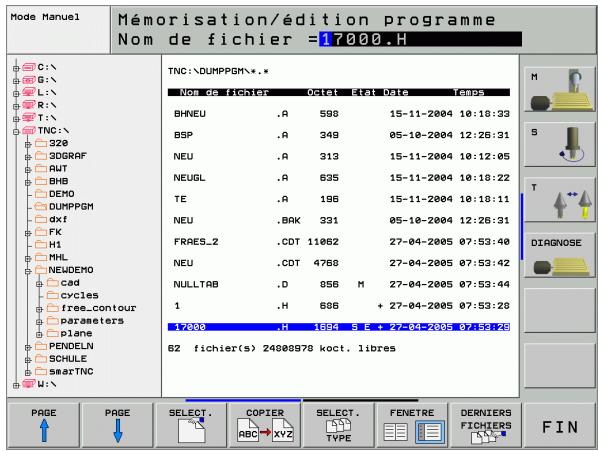Expand the G:\ drive node
The width and height of the screenshot is (598, 451).
[x=16, y=81]
